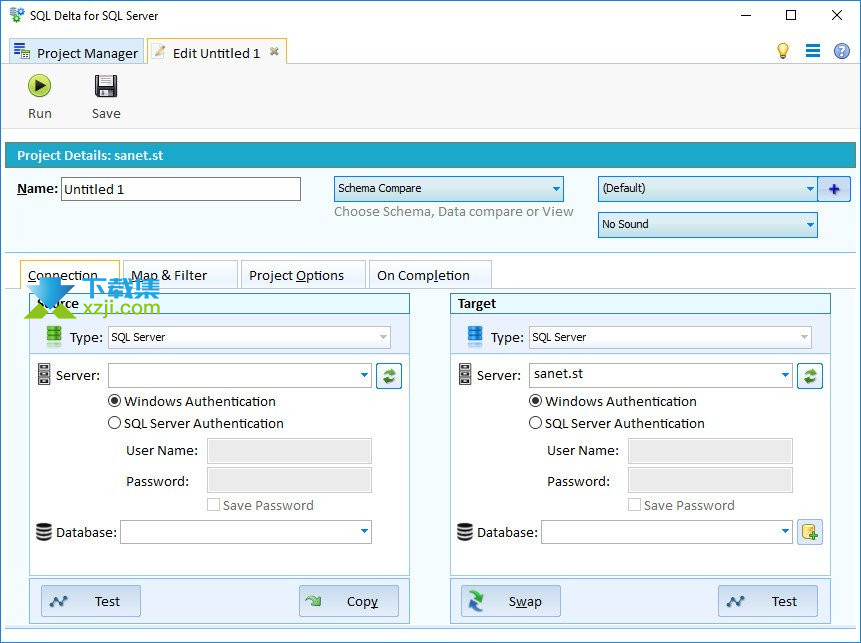Select Windows Authentication for Target
The image size is (861, 643).
coord(613,401)
